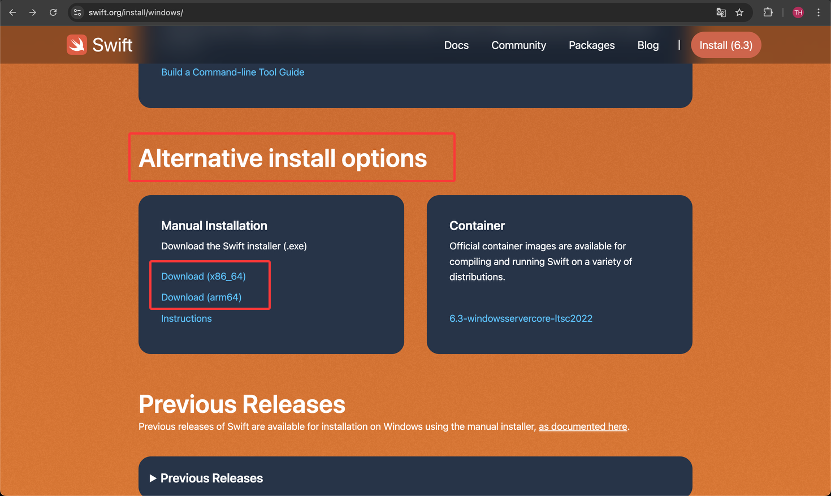Click the Swift bird logo
Viewport: 832px width, 496px height.
pyautogui.click(x=77, y=45)
